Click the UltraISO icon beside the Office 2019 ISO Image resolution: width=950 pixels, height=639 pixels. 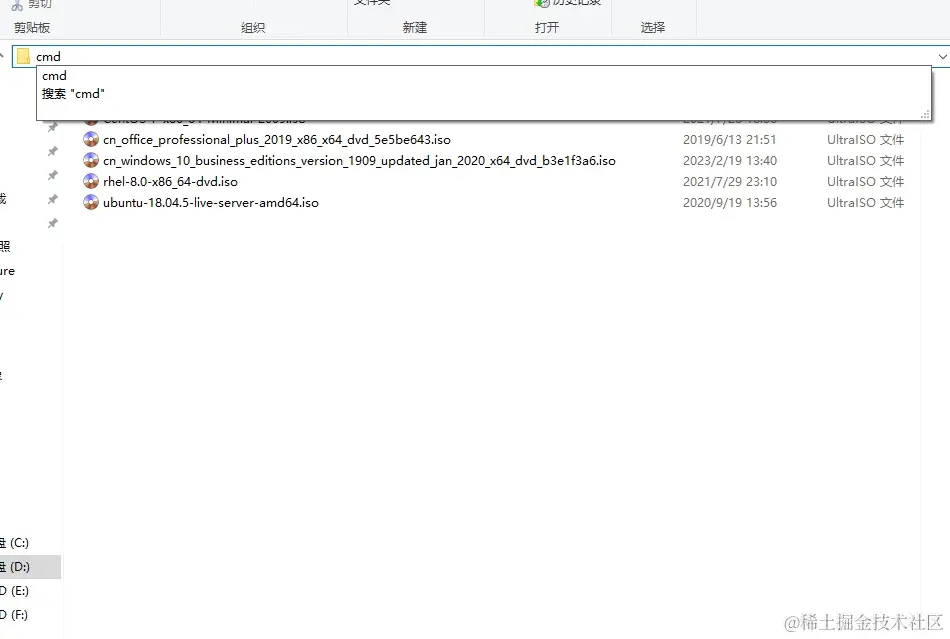92,139
